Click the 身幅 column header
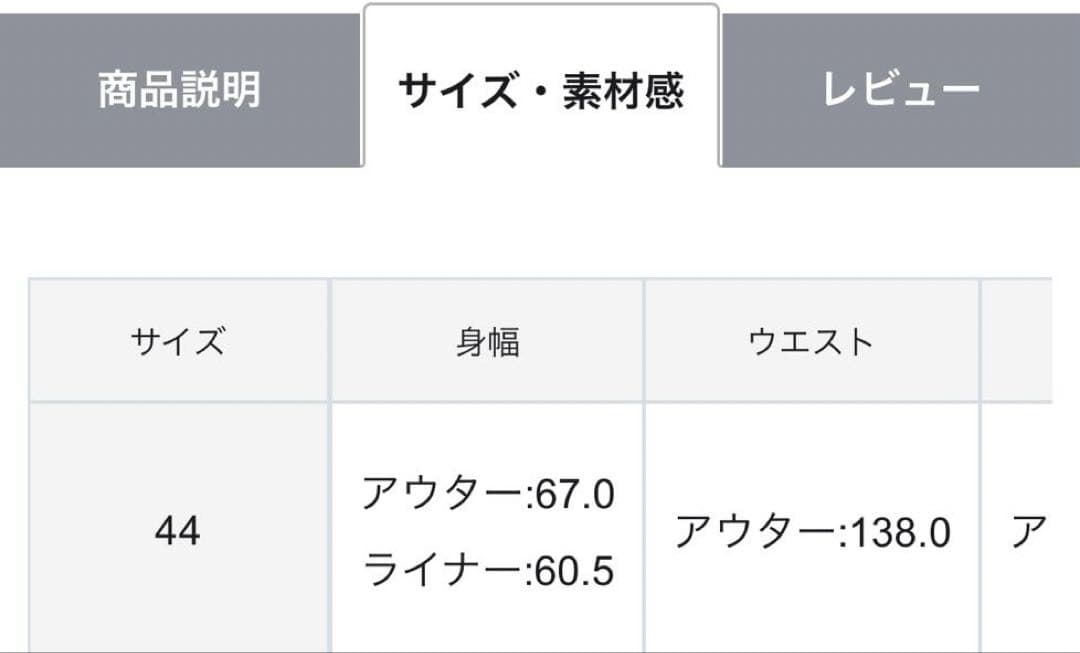The image size is (1080, 653). coord(490,340)
